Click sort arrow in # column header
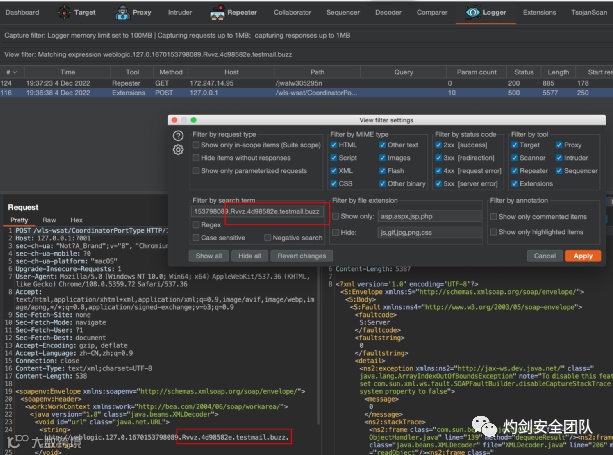 (15, 72)
